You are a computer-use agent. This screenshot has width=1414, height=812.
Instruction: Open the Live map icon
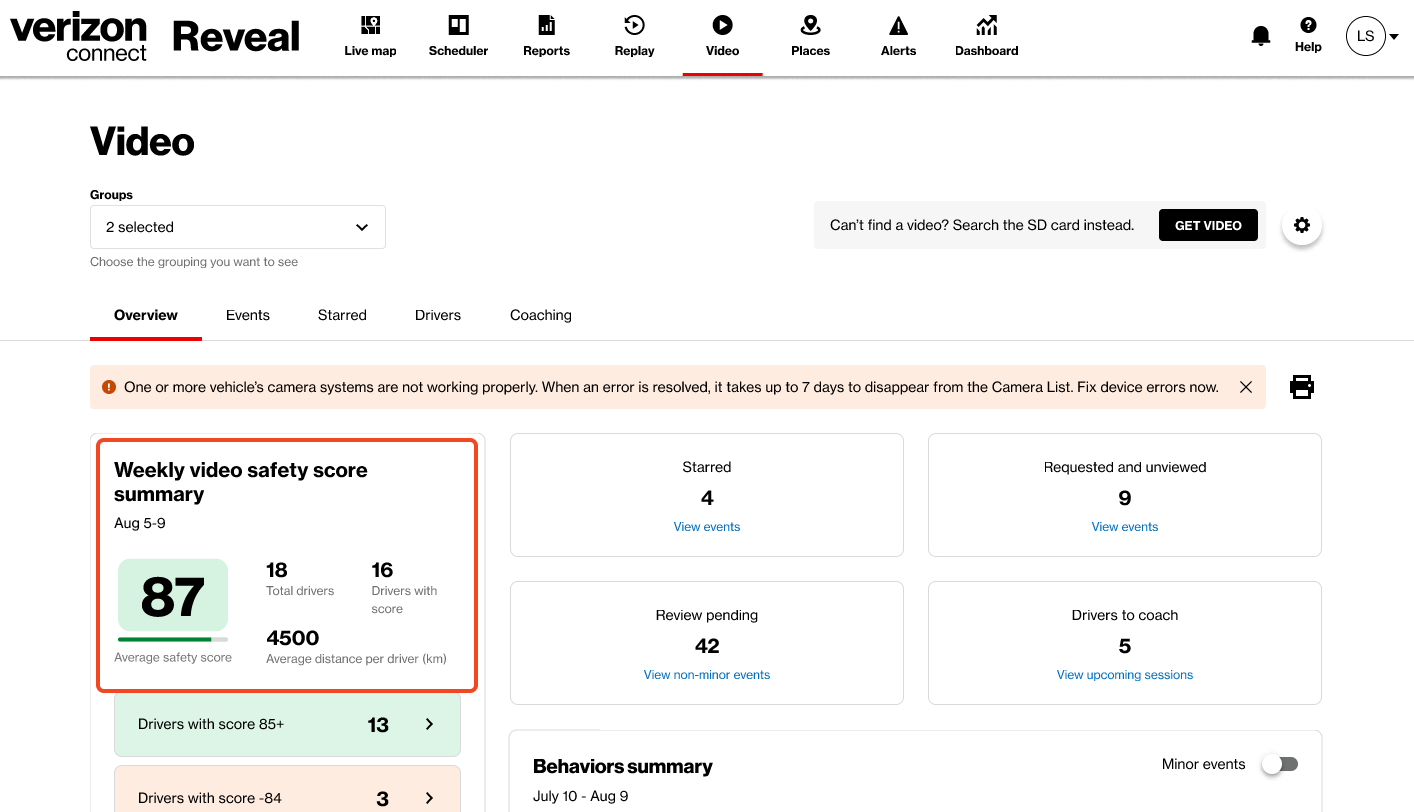click(370, 25)
